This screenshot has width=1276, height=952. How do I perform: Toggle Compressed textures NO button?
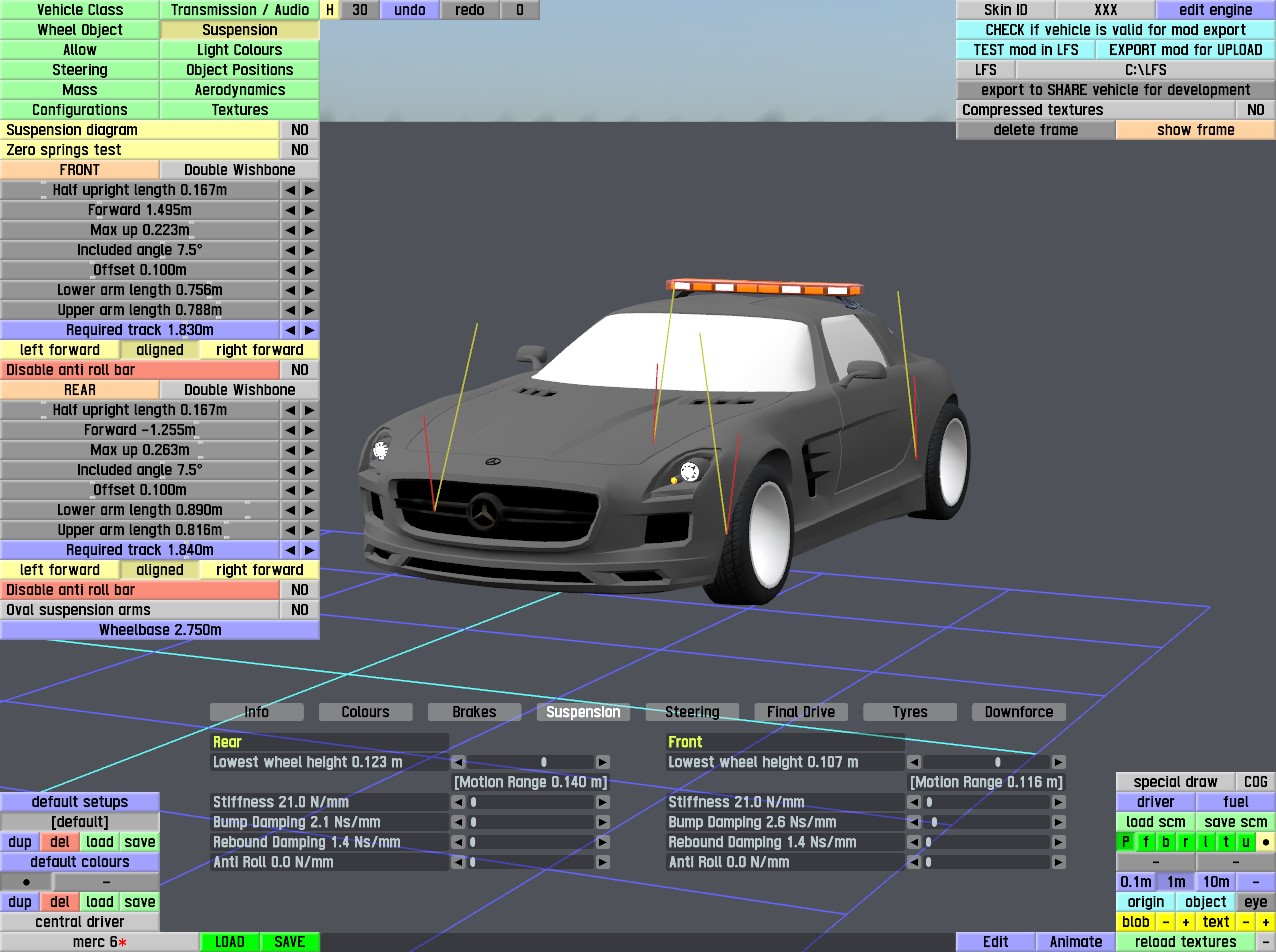tap(1255, 110)
